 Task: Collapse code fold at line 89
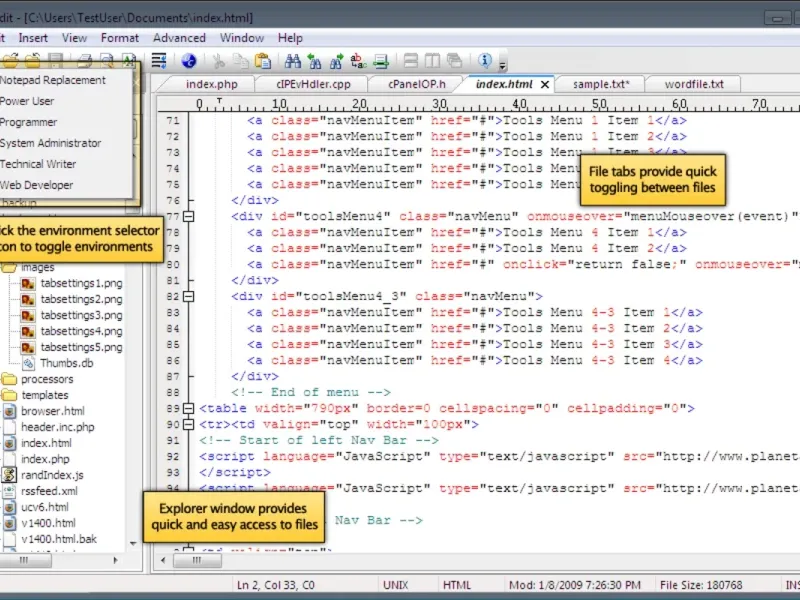tap(189, 408)
